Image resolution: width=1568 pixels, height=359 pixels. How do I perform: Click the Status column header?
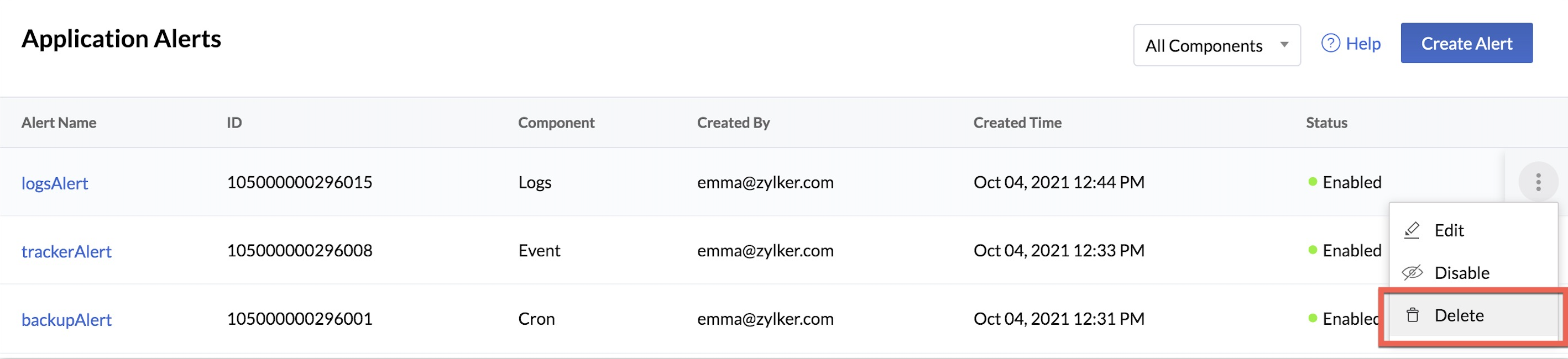click(x=1326, y=123)
